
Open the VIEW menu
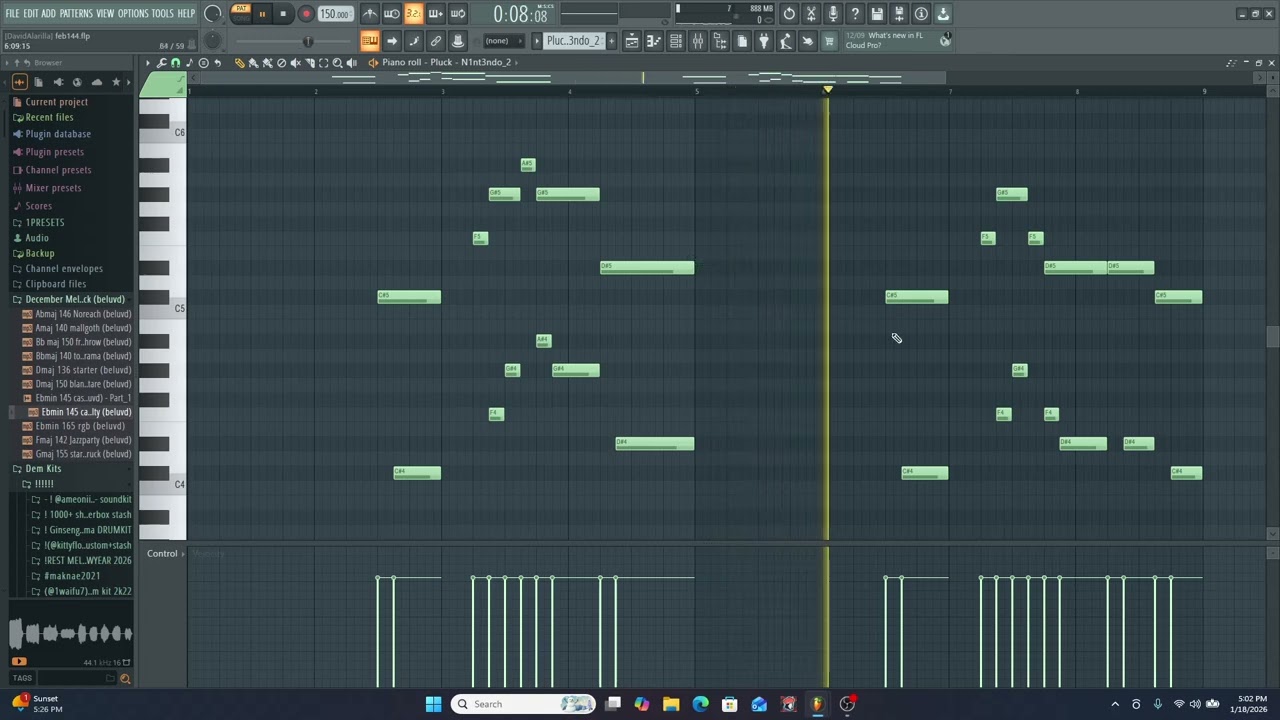pos(105,13)
